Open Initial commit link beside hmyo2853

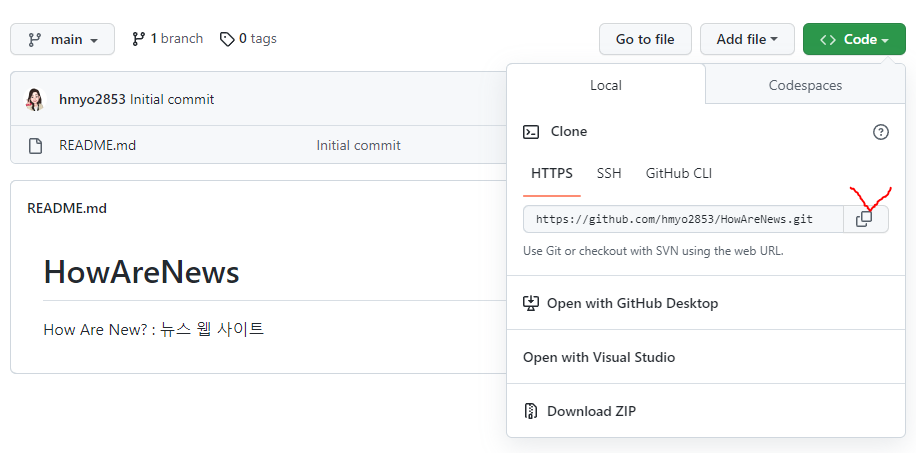pos(172,99)
